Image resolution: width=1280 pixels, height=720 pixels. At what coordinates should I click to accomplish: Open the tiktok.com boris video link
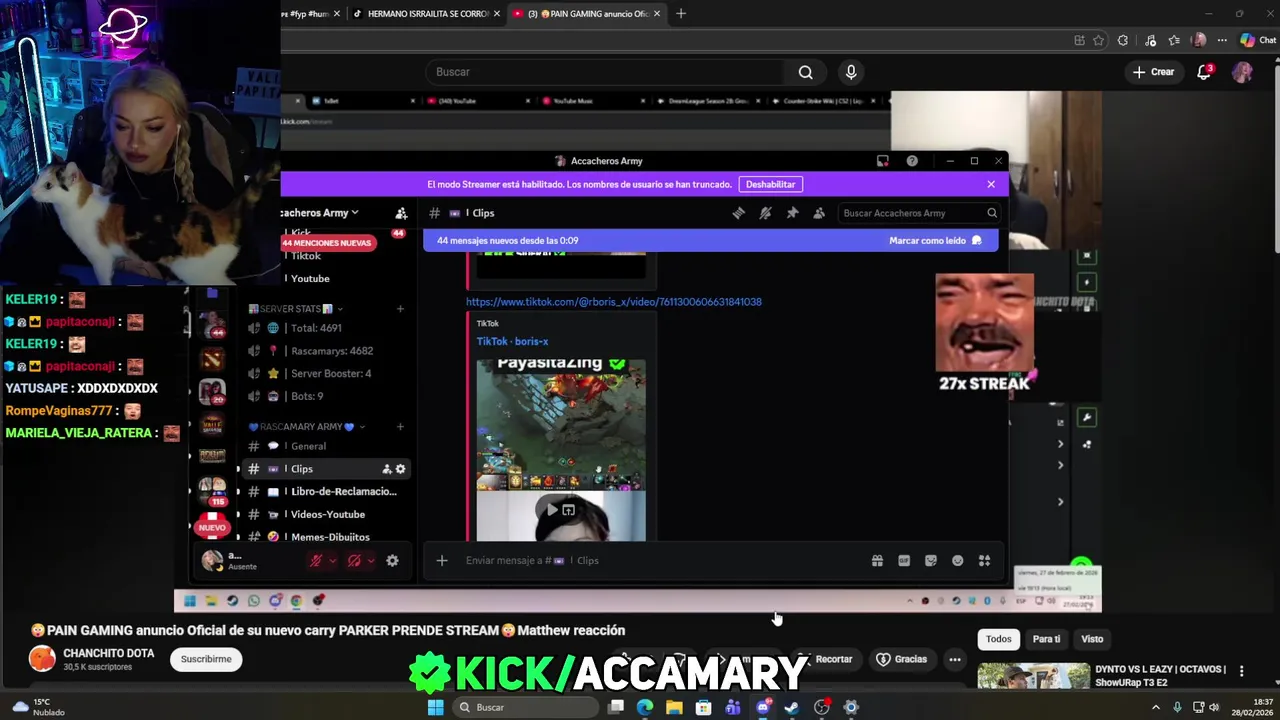613,302
